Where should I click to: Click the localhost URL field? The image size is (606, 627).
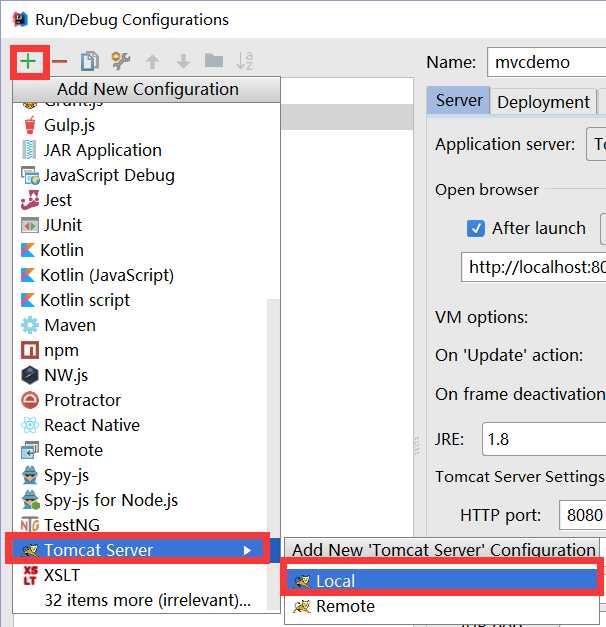[534, 267]
